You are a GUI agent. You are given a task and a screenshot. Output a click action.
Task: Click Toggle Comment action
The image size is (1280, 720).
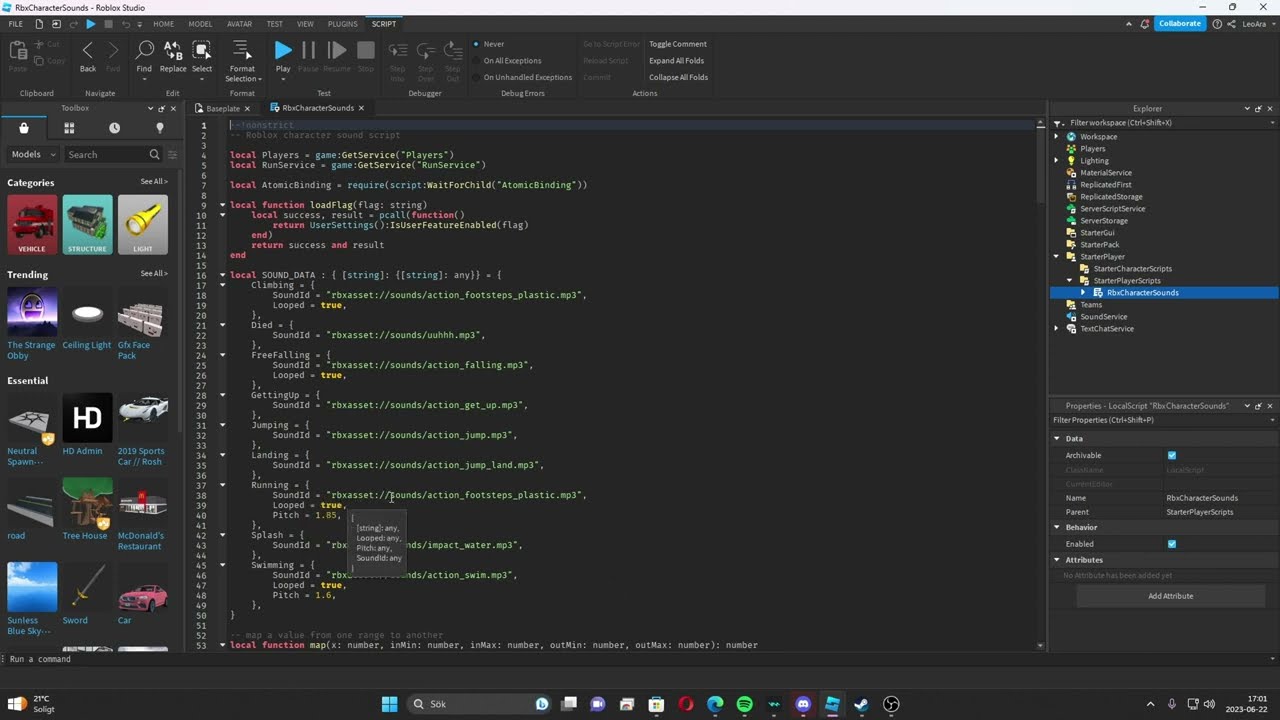pos(678,44)
